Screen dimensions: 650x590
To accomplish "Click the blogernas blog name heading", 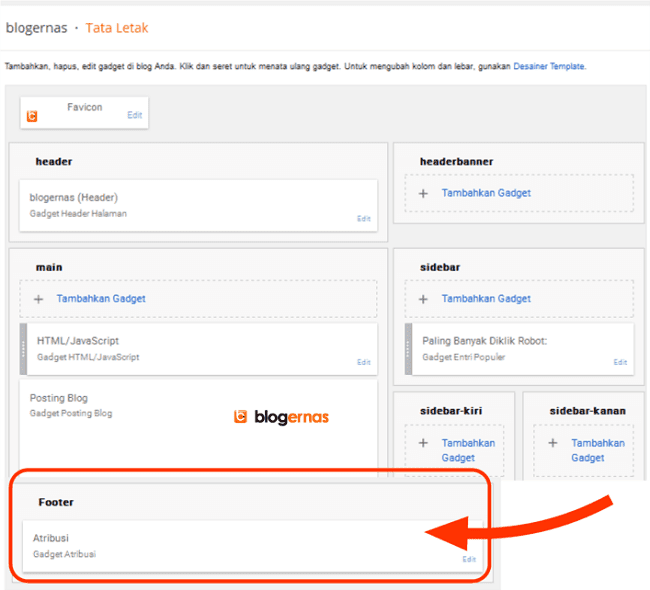I will [36, 28].
